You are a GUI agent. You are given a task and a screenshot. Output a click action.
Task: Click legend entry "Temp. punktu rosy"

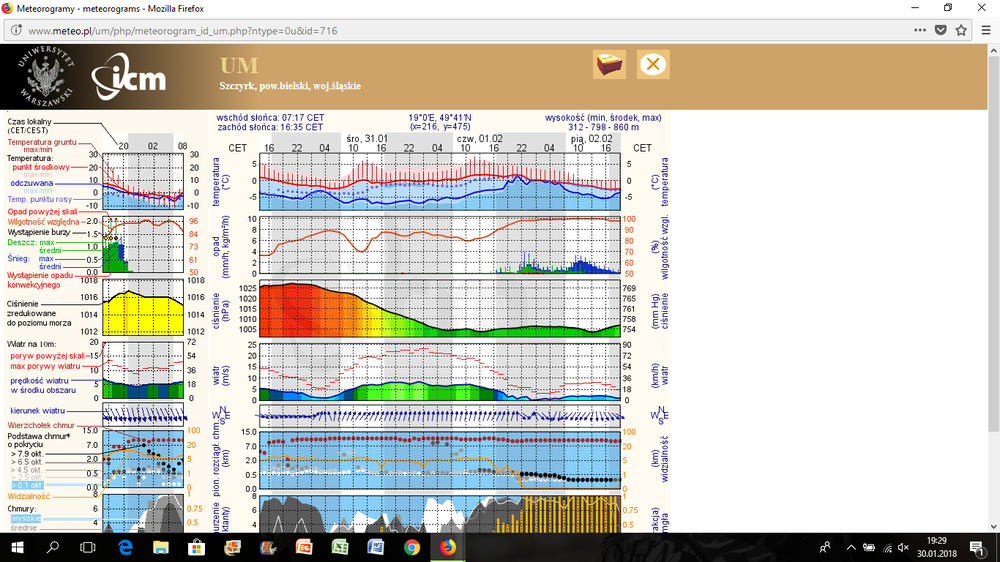[40, 199]
